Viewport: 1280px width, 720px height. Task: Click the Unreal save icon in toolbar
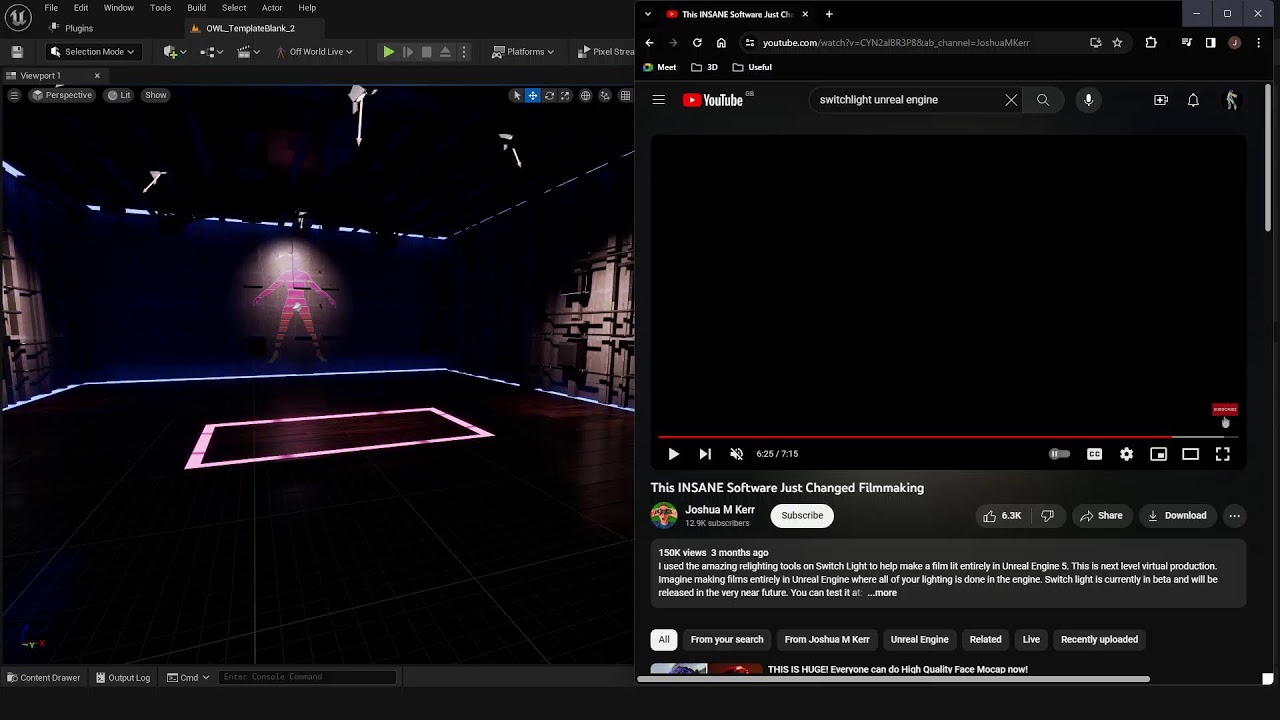tap(17, 52)
